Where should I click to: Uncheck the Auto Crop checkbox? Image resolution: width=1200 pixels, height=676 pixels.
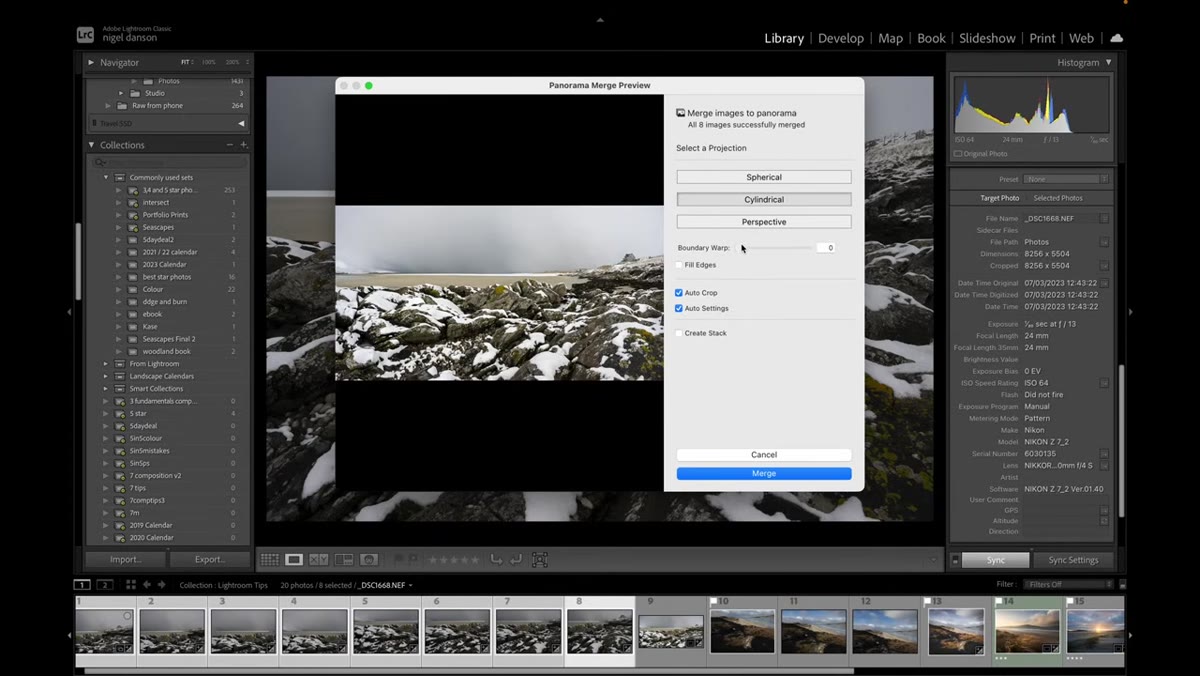(x=679, y=293)
